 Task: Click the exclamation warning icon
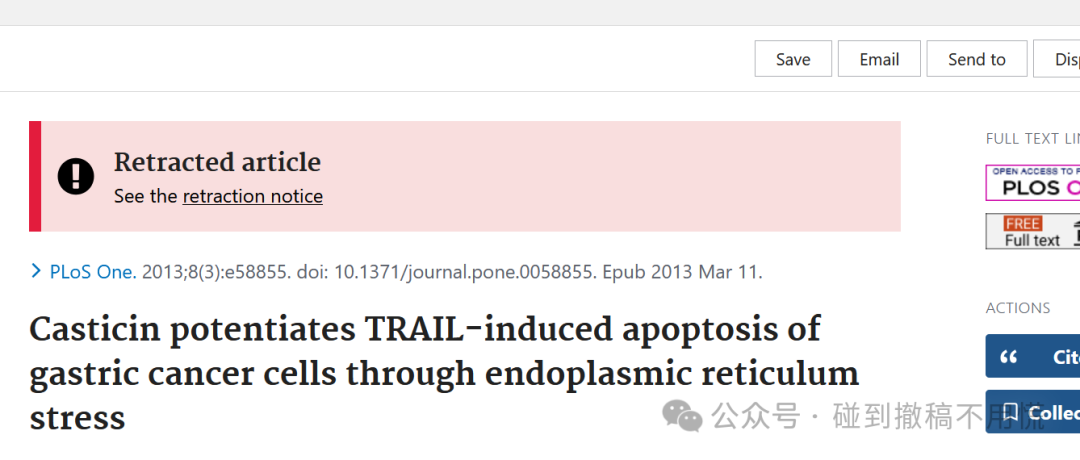point(76,176)
